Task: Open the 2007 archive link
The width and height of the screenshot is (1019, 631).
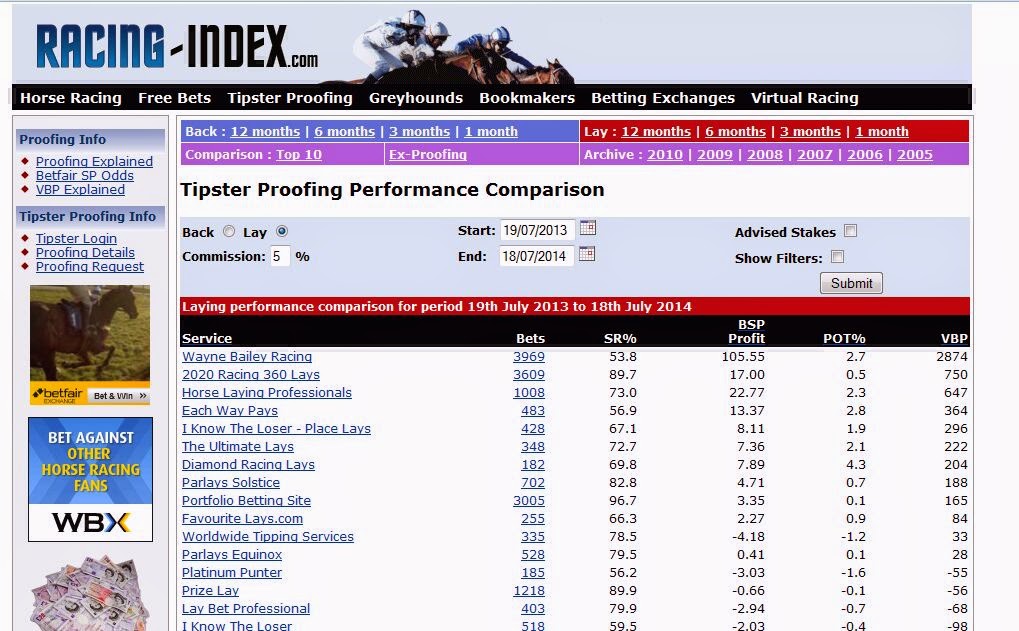Action: [815, 155]
